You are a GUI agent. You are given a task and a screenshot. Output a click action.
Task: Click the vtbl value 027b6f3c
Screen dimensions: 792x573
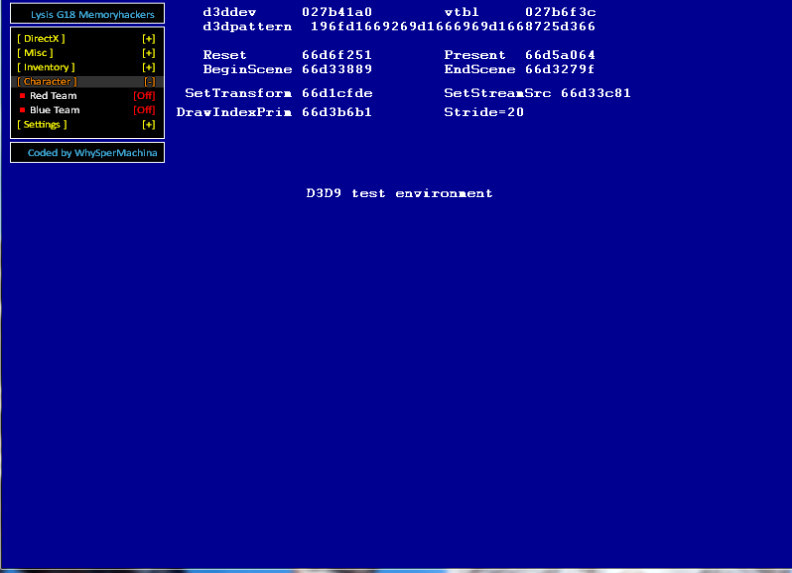click(560, 12)
